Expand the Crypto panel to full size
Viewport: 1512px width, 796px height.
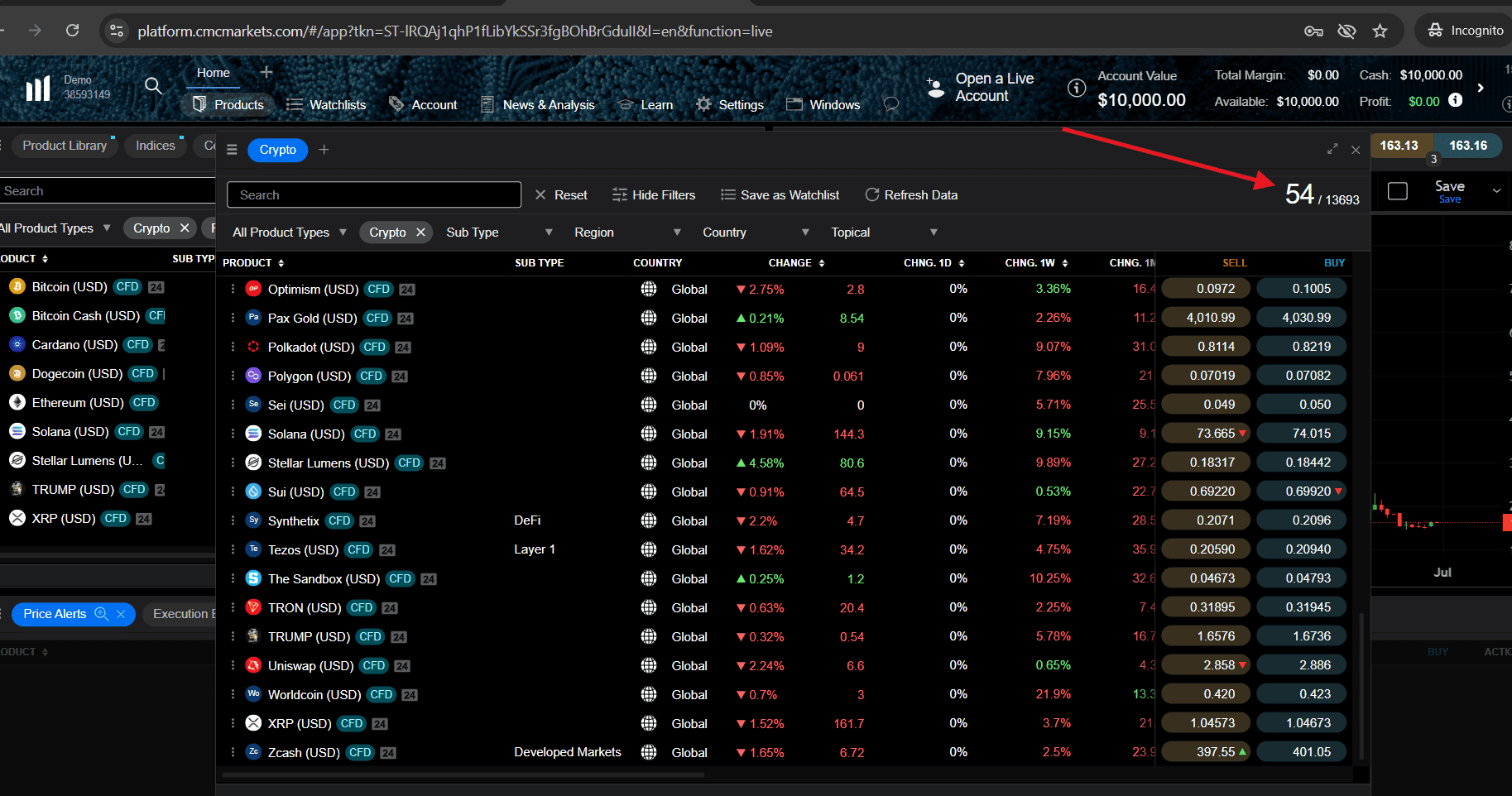[x=1332, y=150]
